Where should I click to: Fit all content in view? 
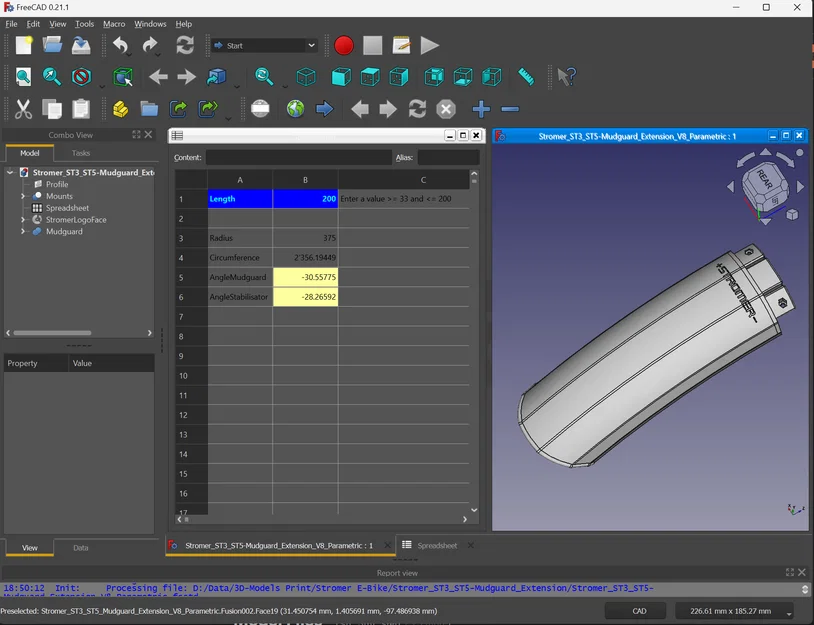(x=23, y=77)
